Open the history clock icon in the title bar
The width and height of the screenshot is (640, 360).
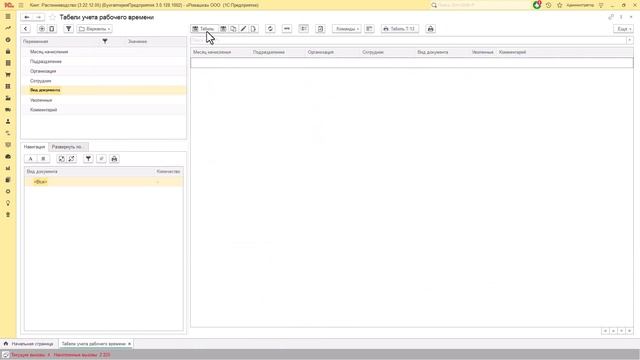click(549, 5)
